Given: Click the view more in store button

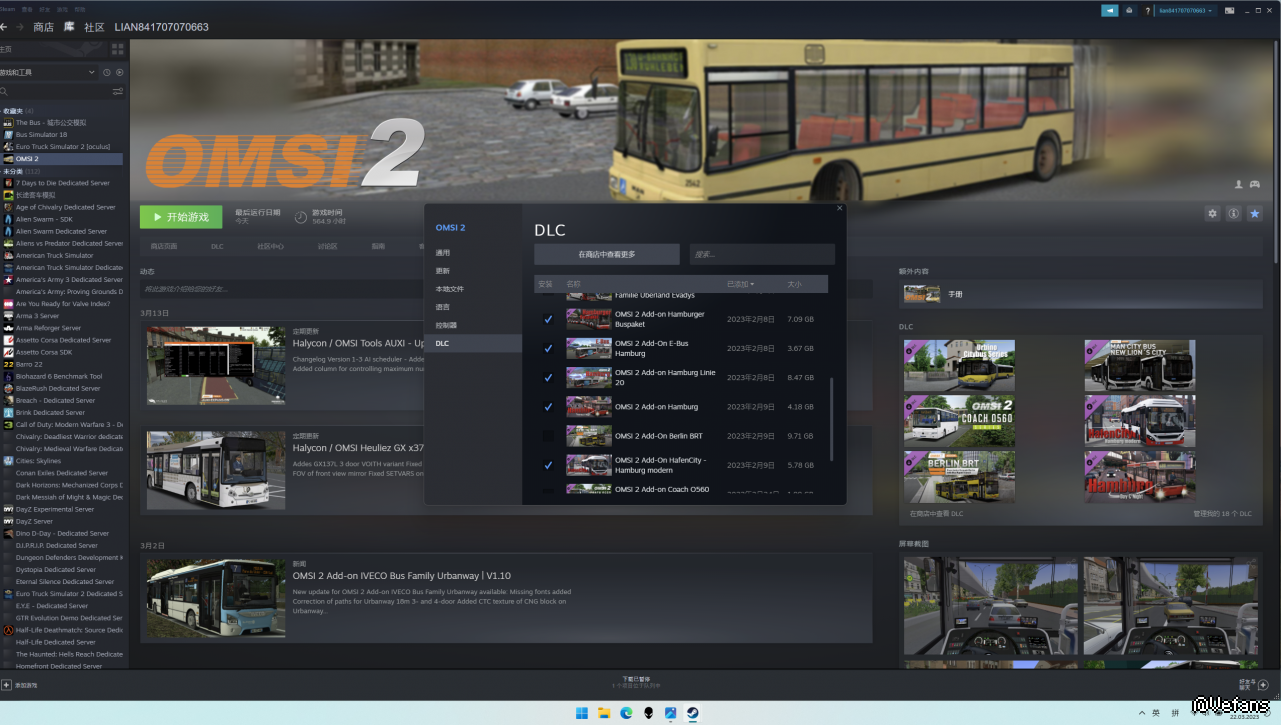Looking at the screenshot, I should click(x=607, y=254).
